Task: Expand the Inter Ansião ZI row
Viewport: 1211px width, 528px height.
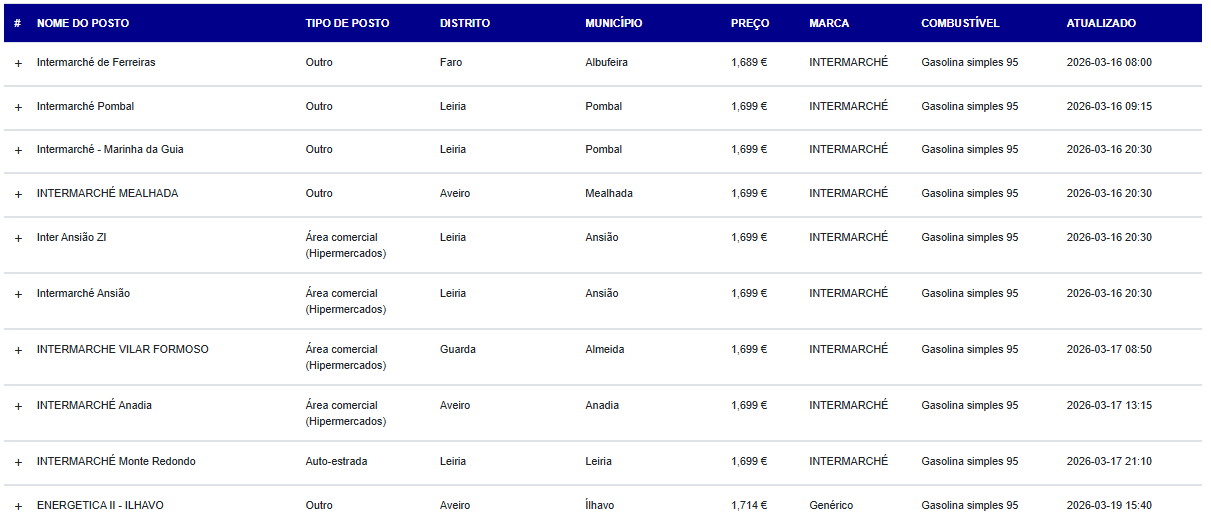Action: (x=18, y=238)
